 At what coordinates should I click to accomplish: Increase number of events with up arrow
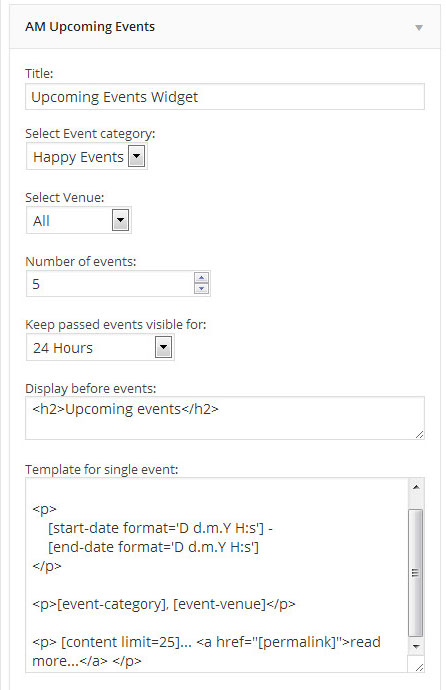(x=201, y=278)
